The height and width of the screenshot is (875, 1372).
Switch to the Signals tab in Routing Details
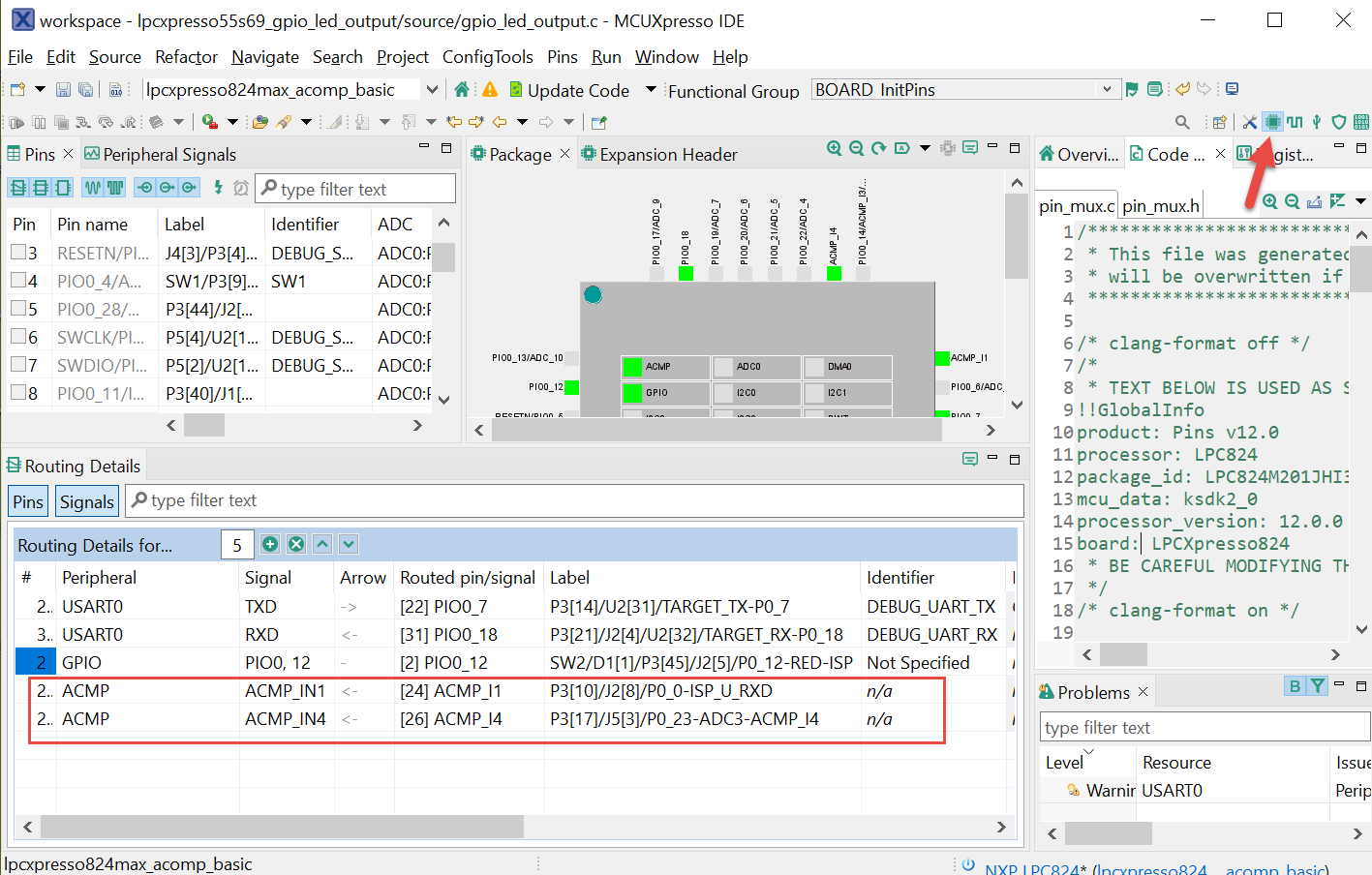(x=86, y=500)
